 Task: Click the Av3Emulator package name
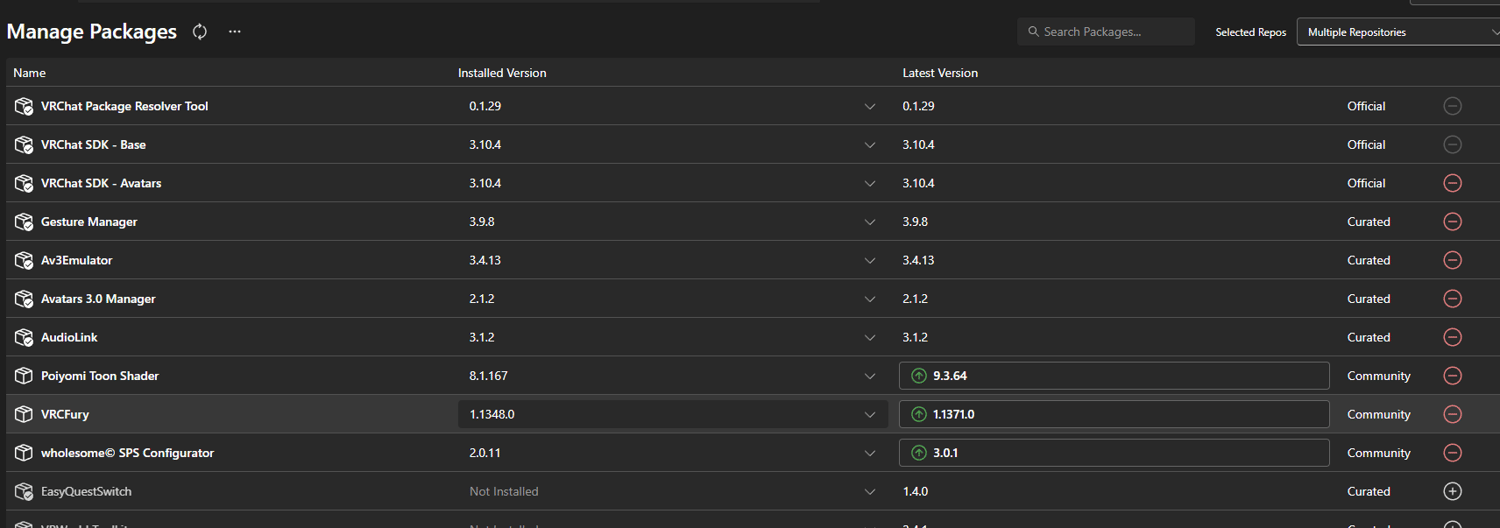[77, 260]
